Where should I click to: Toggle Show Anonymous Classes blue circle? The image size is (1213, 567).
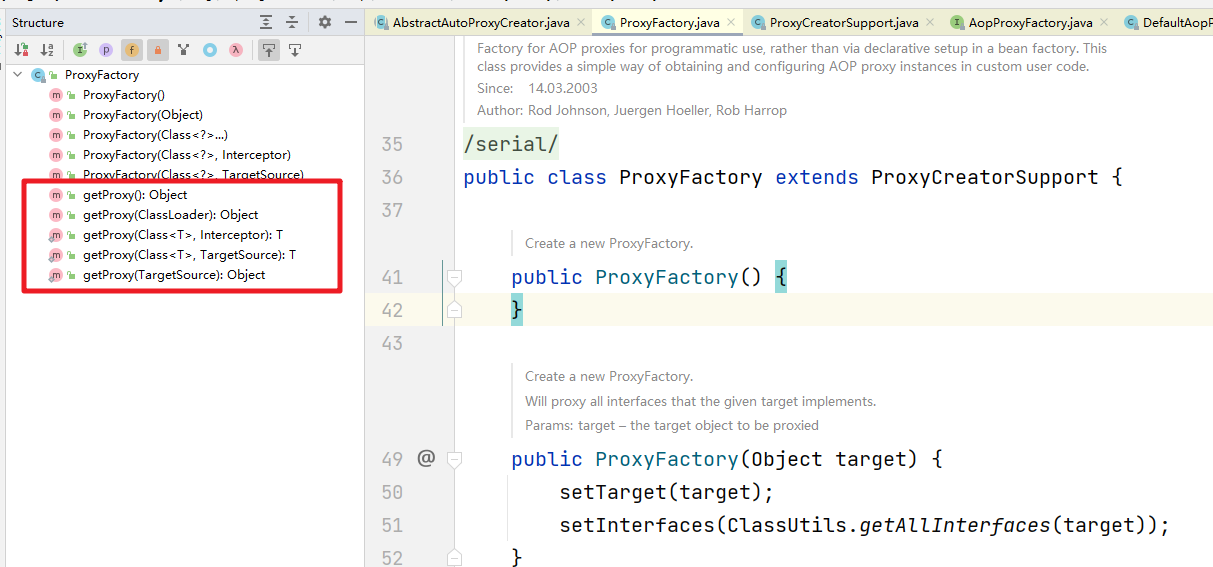tap(210, 49)
